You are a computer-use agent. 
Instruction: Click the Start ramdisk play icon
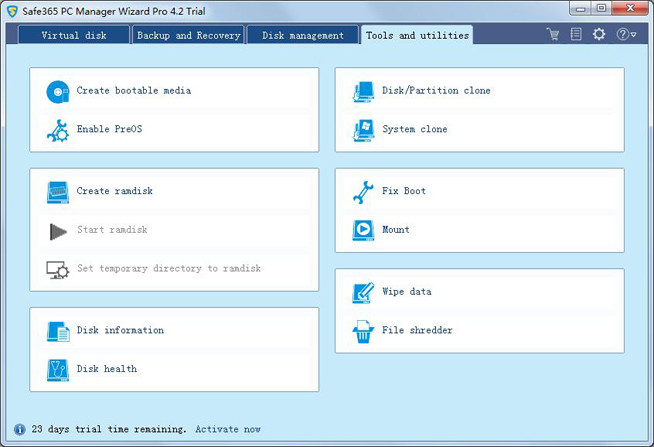[58, 231]
